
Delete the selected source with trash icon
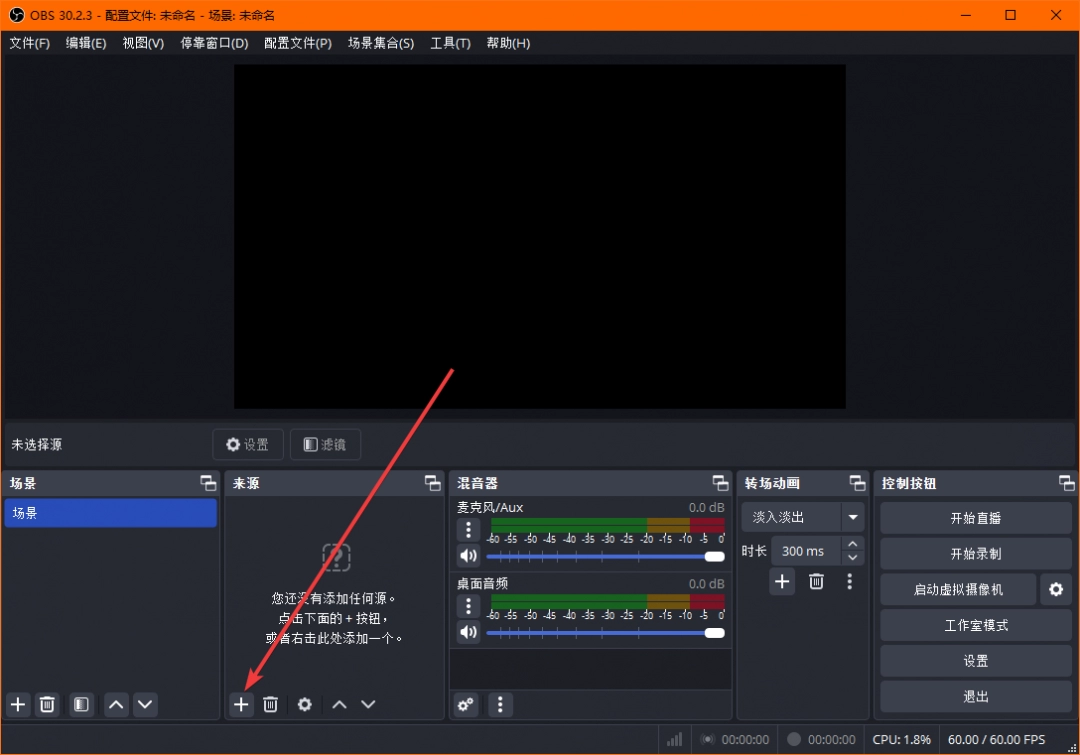click(x=270, y=704)
